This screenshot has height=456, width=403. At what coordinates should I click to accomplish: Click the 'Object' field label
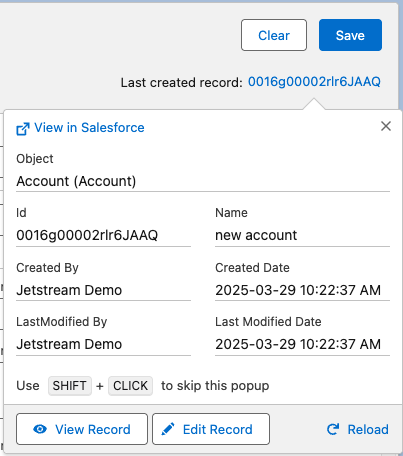pyautogui.click(x=35, y=159)
